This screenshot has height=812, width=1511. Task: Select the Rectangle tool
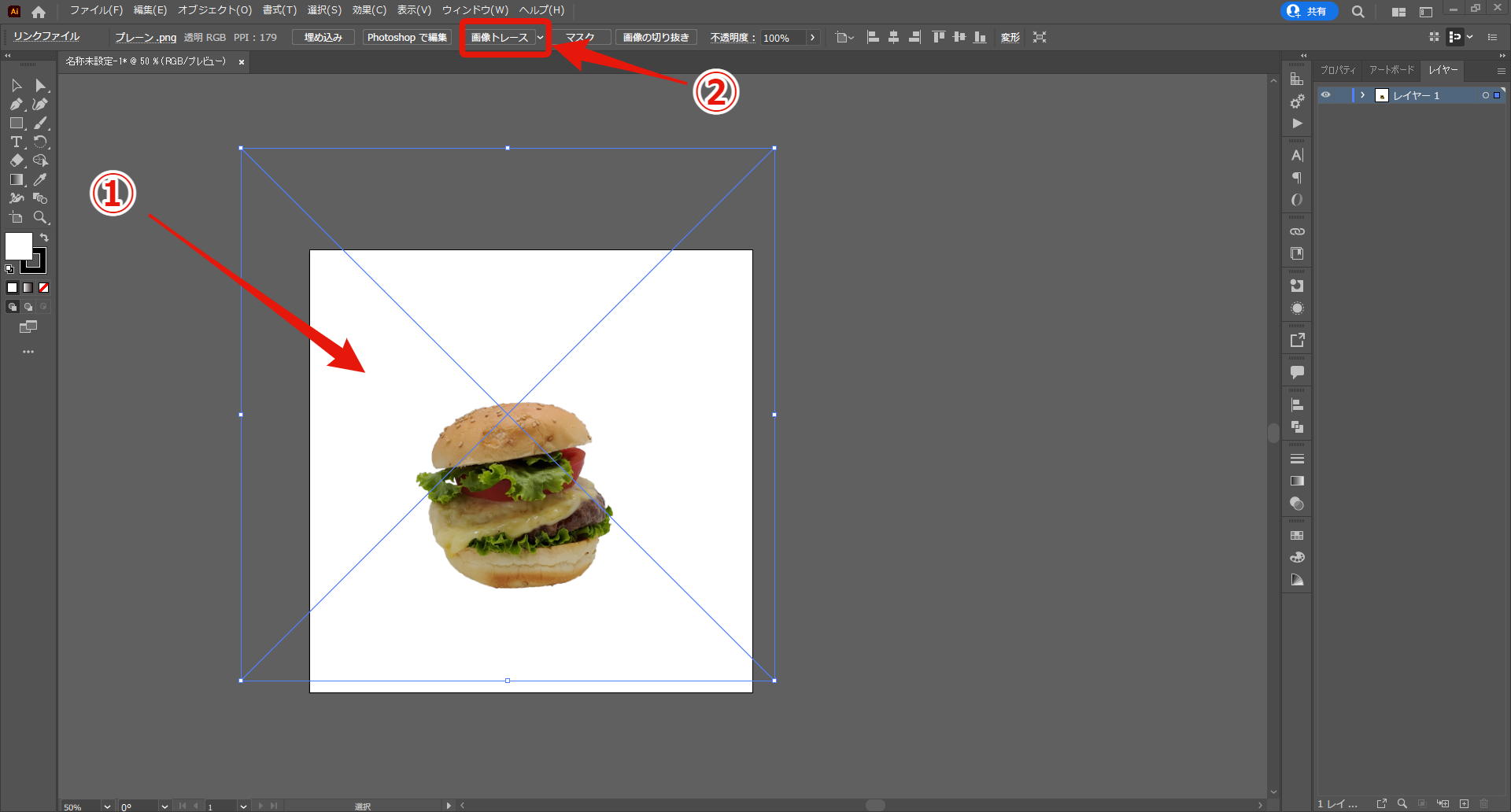(16, 123)
